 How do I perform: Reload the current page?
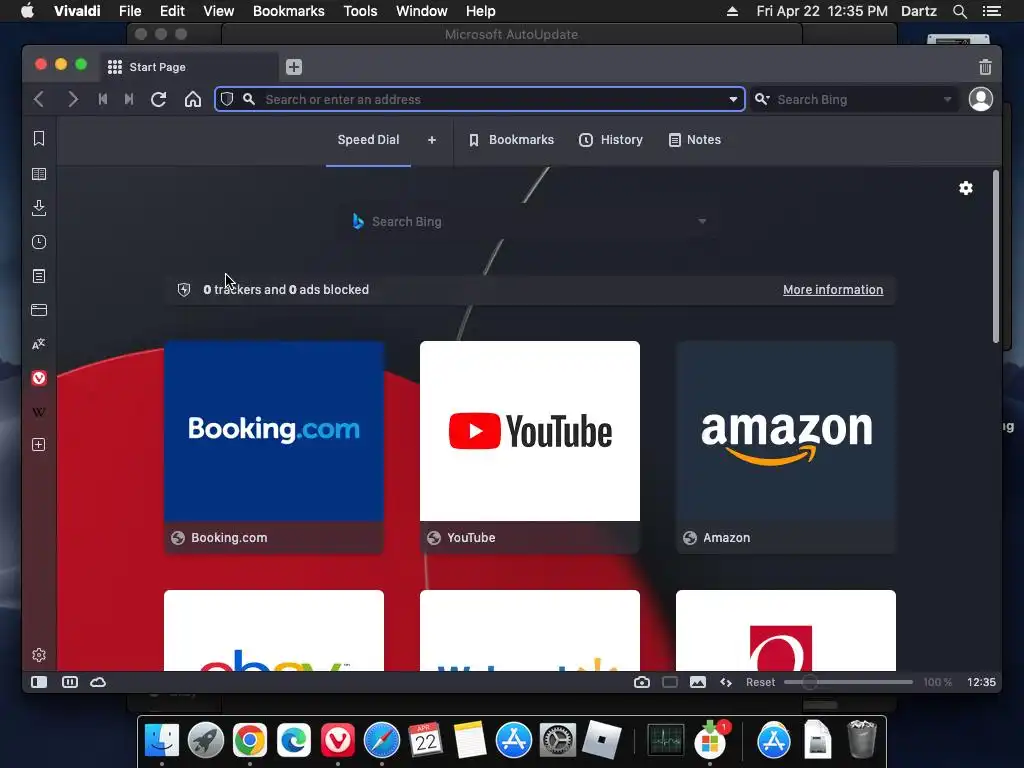point(159,99)
